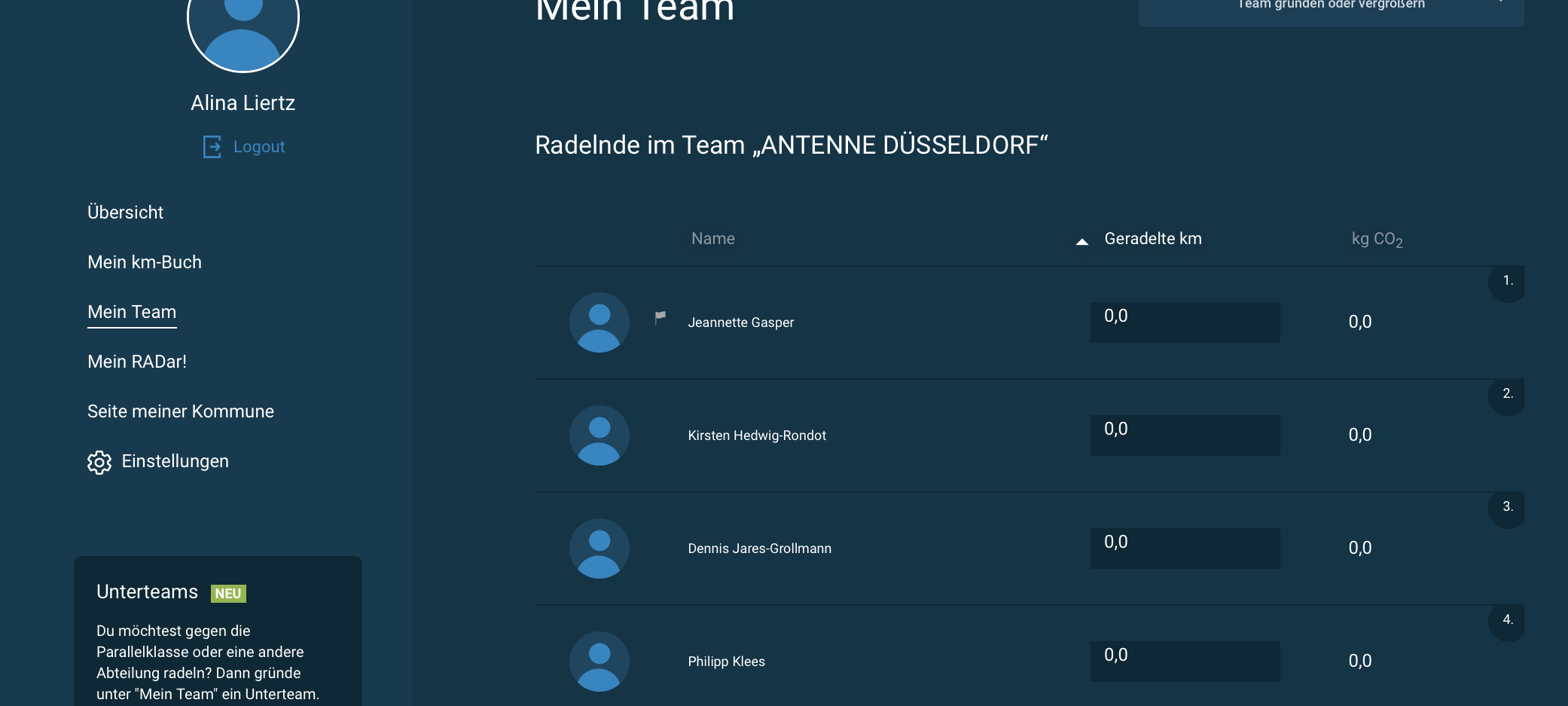The image size is (1568, 706).
Task: Toggle sort arrow next to Geradelte km
Action: 1082,241
